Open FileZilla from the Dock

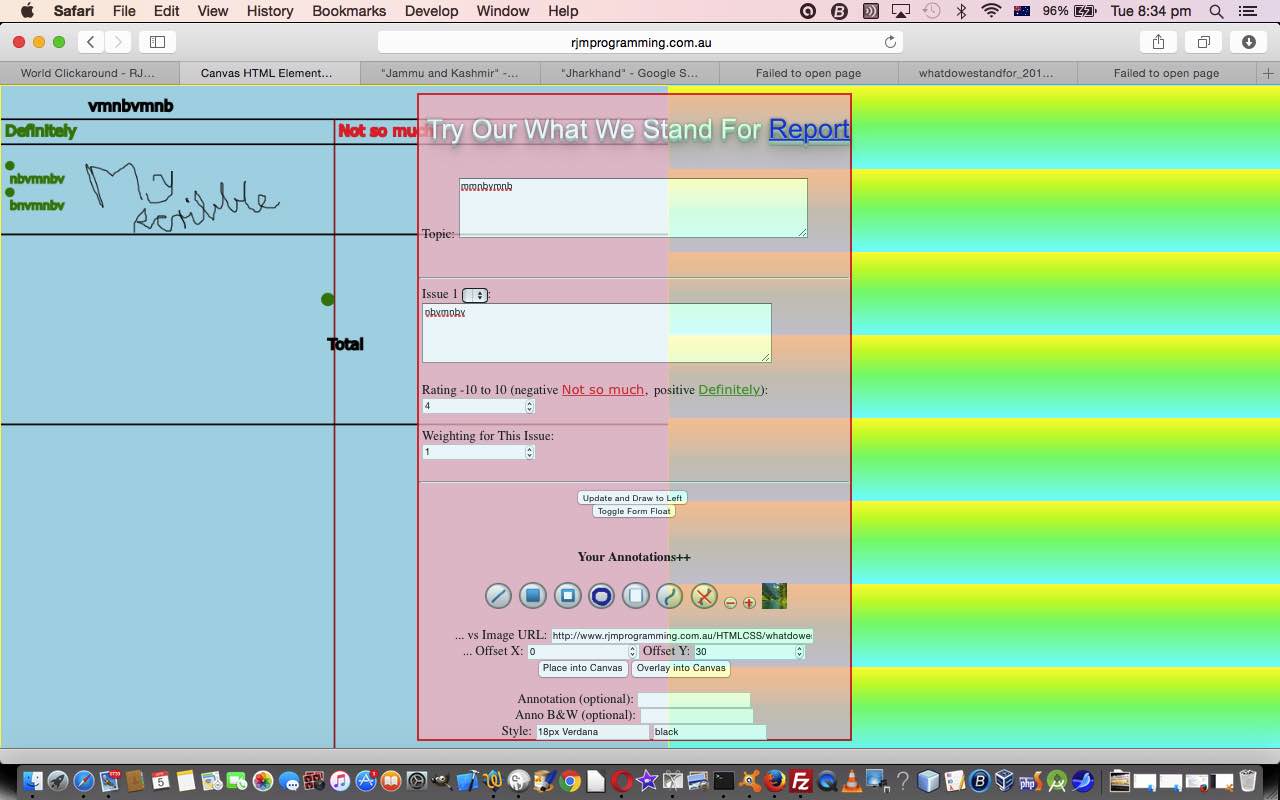[x=801, y=781]
